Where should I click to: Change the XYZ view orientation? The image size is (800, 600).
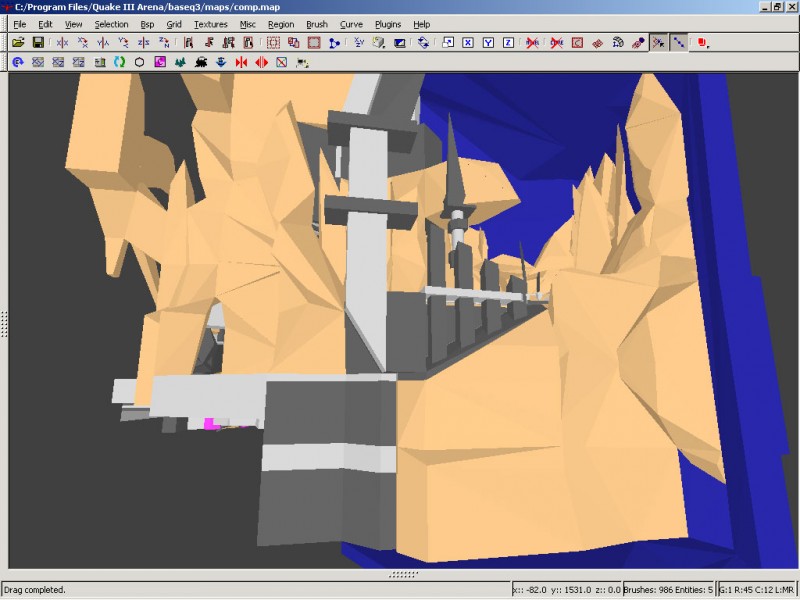coord(359,43)
